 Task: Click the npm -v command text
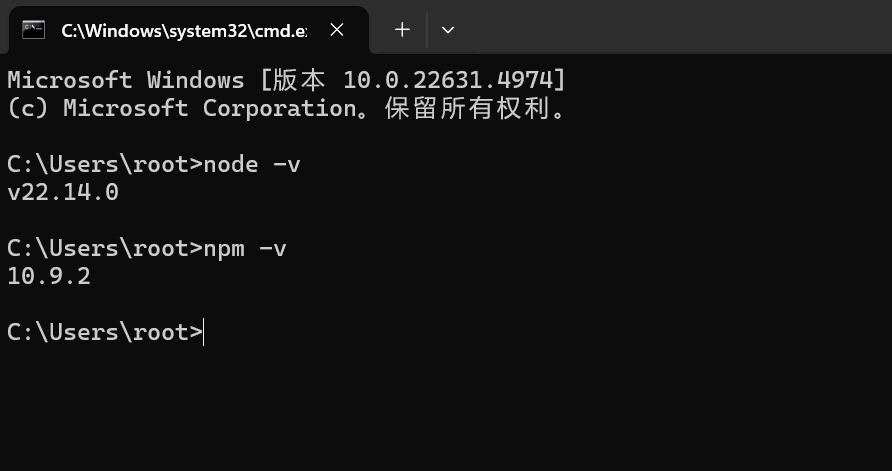245,249
